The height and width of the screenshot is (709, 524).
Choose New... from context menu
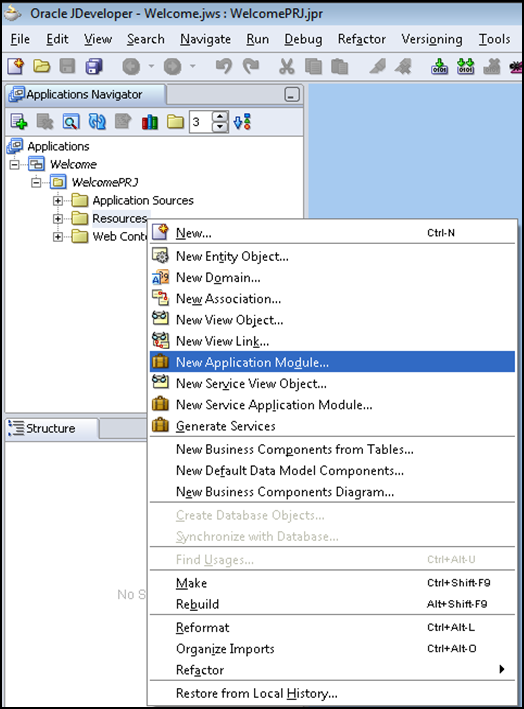coord(332,233)
